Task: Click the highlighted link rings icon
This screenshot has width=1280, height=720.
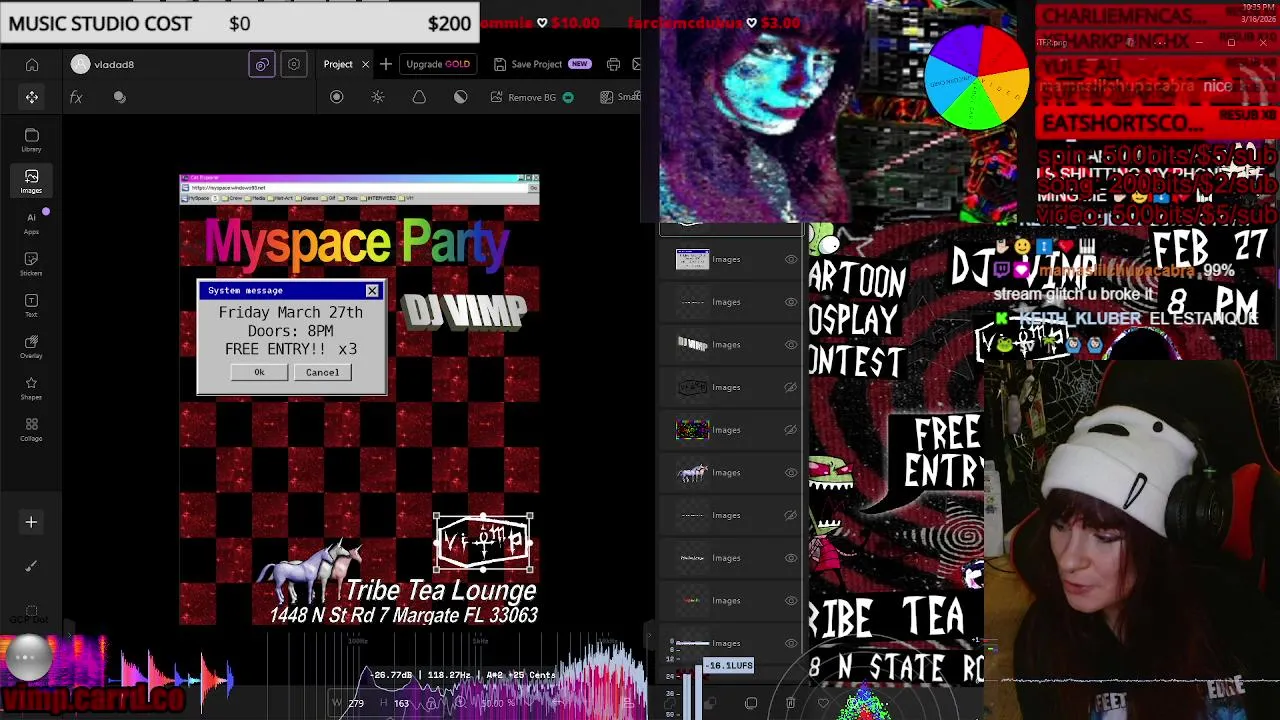Action: point(261,64)
